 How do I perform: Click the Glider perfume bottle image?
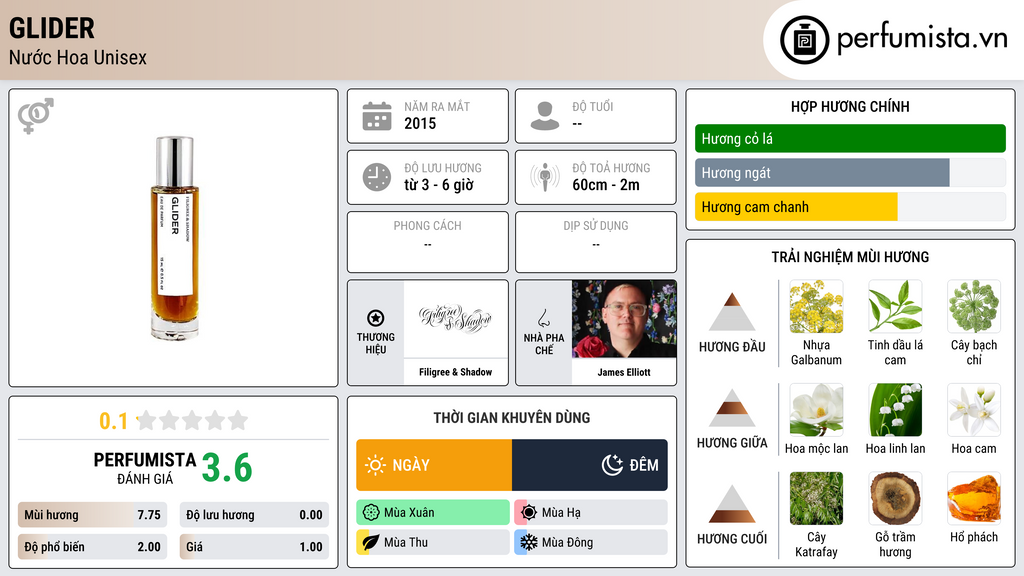point(174,238)
